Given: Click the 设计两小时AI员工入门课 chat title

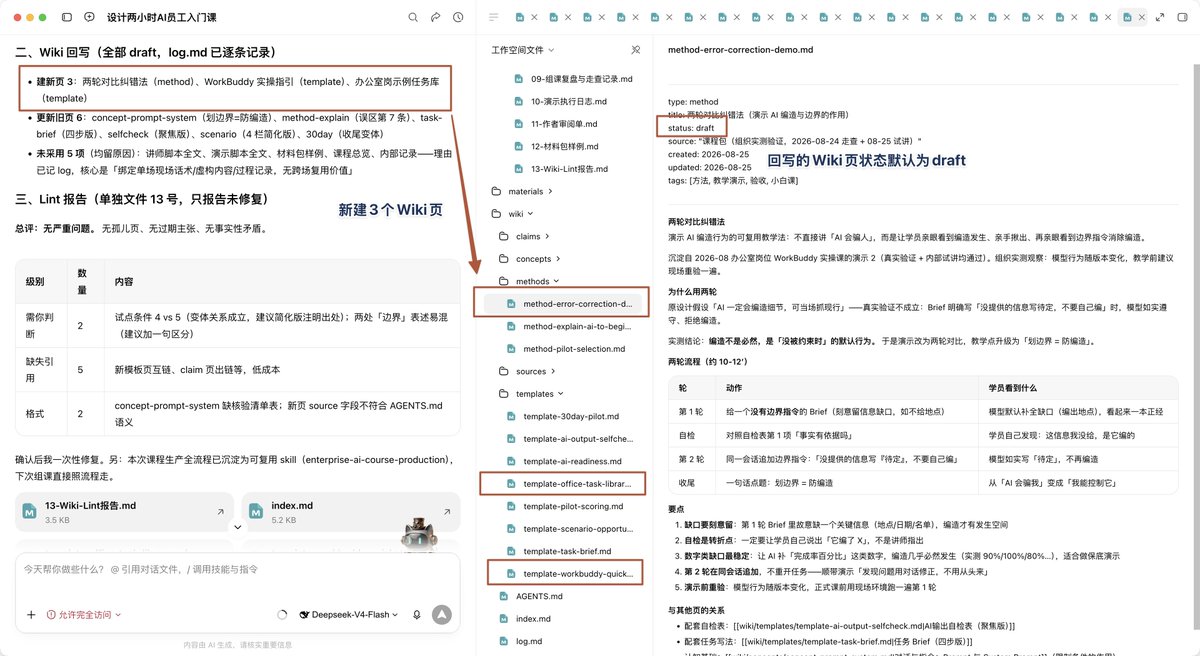Looking at the screenshot, I should [160, 18].
